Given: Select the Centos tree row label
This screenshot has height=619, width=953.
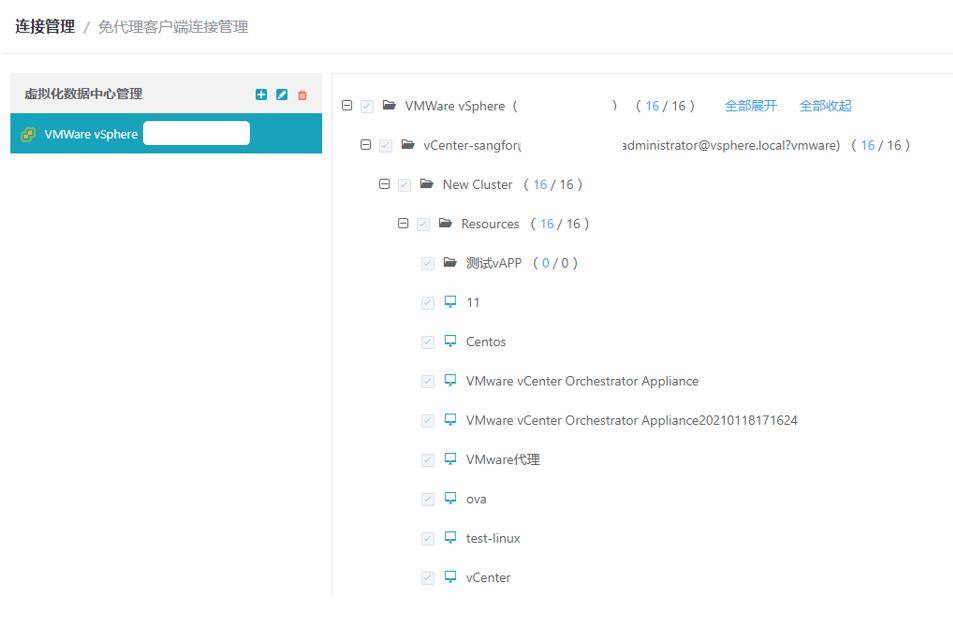Looking at the screenshot, I should pyautogui.click(x=486, y=342).
